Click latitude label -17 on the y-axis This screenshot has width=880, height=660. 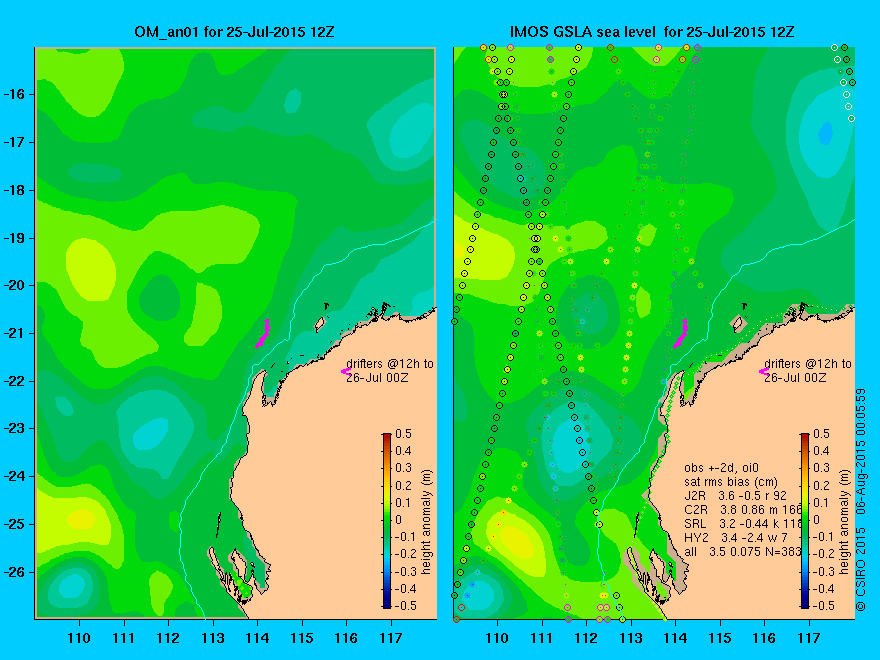pos(15,142)
